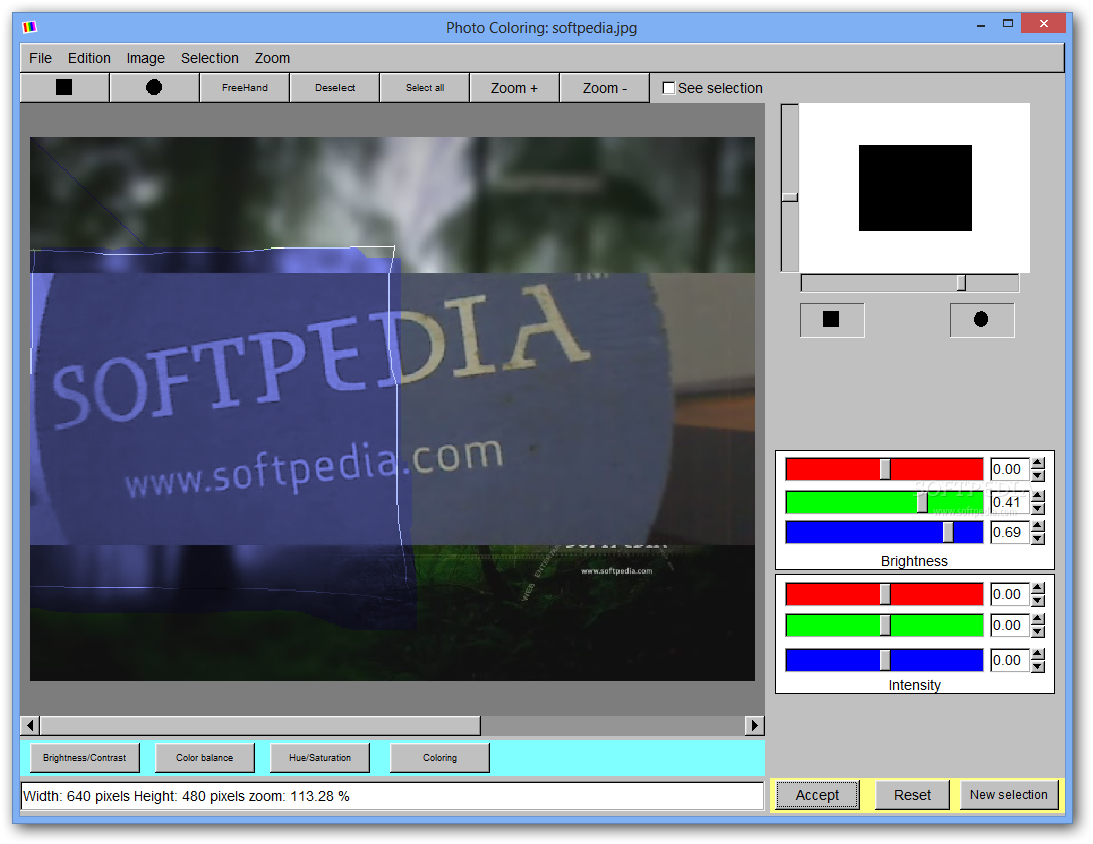Open the Color balance adjustment
The height and width of the screenshot is (844, 1093).
(x=205, y=758)
